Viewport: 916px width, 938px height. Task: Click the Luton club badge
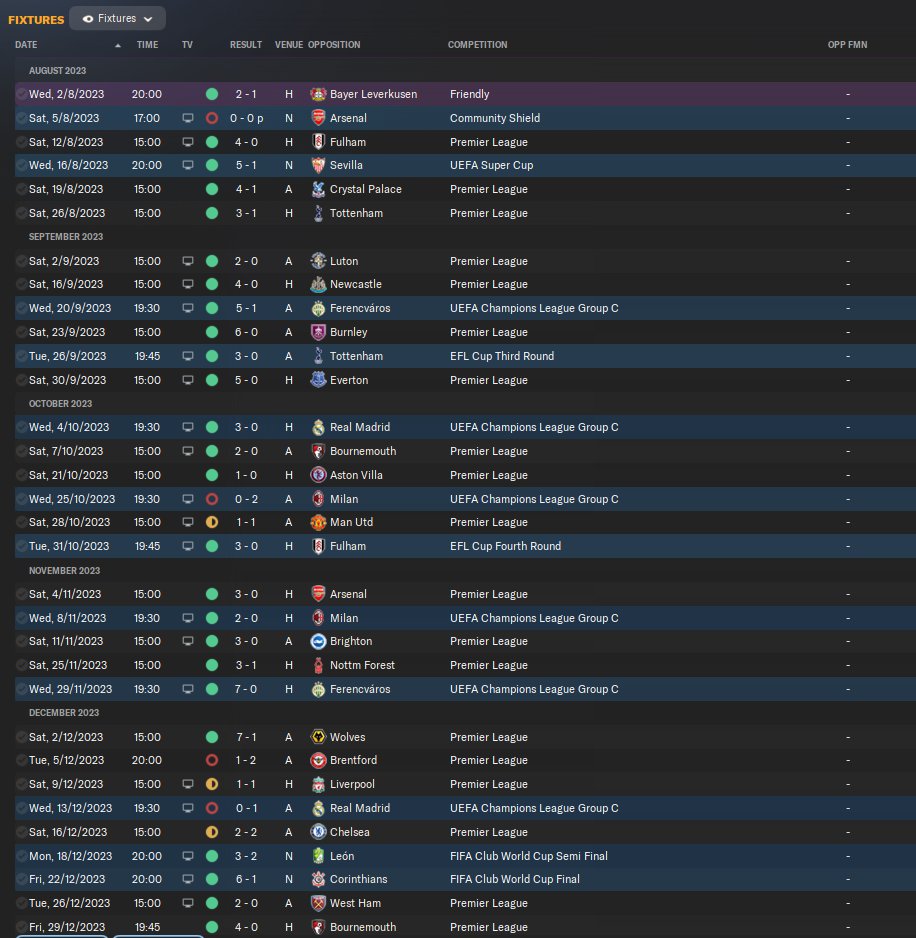[318, 261]
